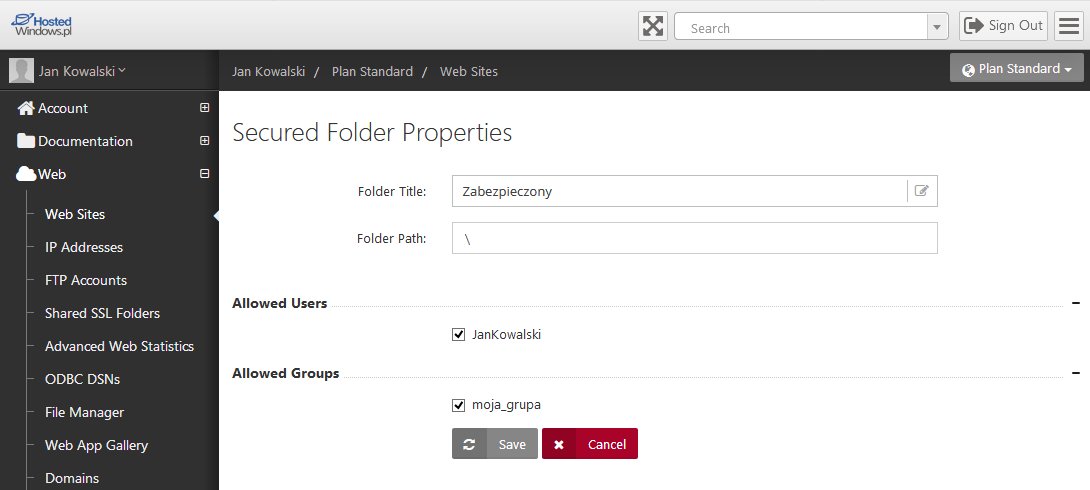
Task: Expand the Account section plus sign
Action: (x=204, y=108)
